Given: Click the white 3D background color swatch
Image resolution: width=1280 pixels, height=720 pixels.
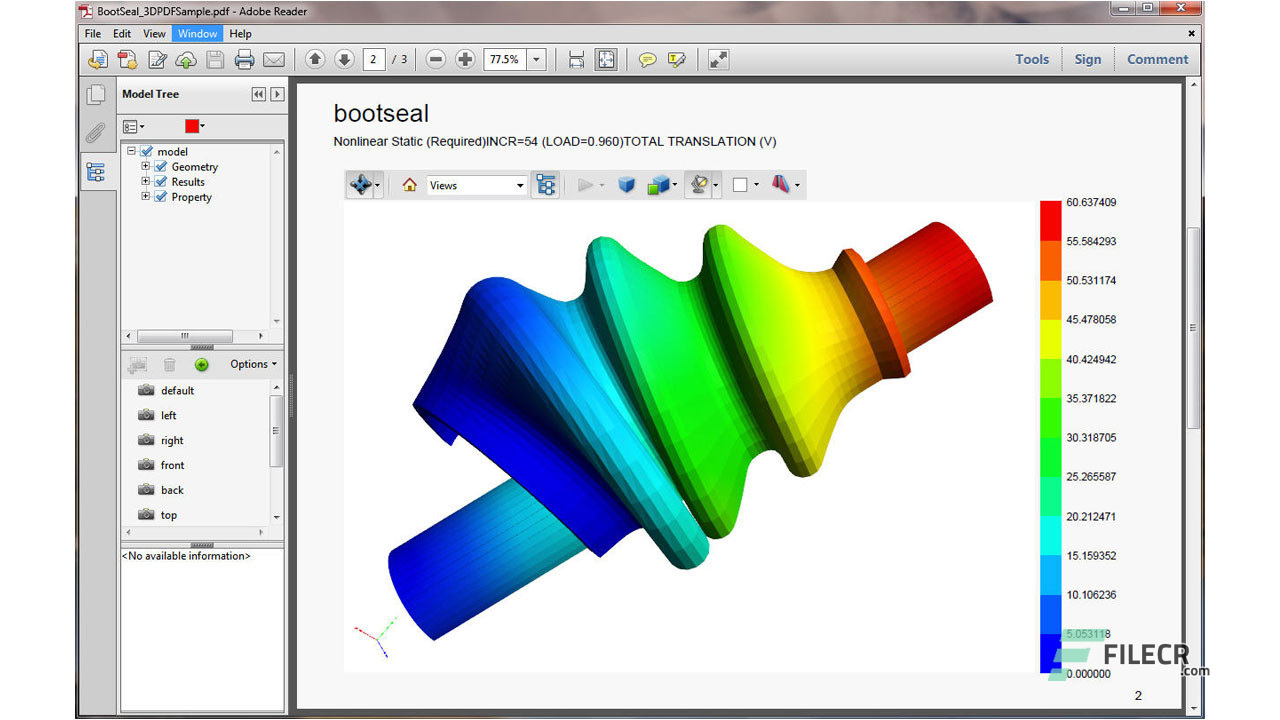Looking at the screenshot, I should [740, 185].
